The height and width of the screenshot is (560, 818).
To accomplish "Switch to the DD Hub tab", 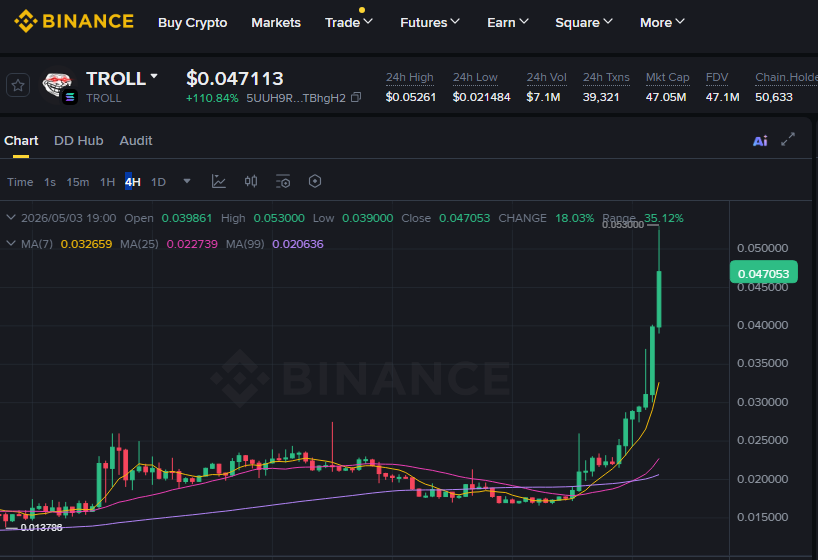I will (x=79, y=140).
